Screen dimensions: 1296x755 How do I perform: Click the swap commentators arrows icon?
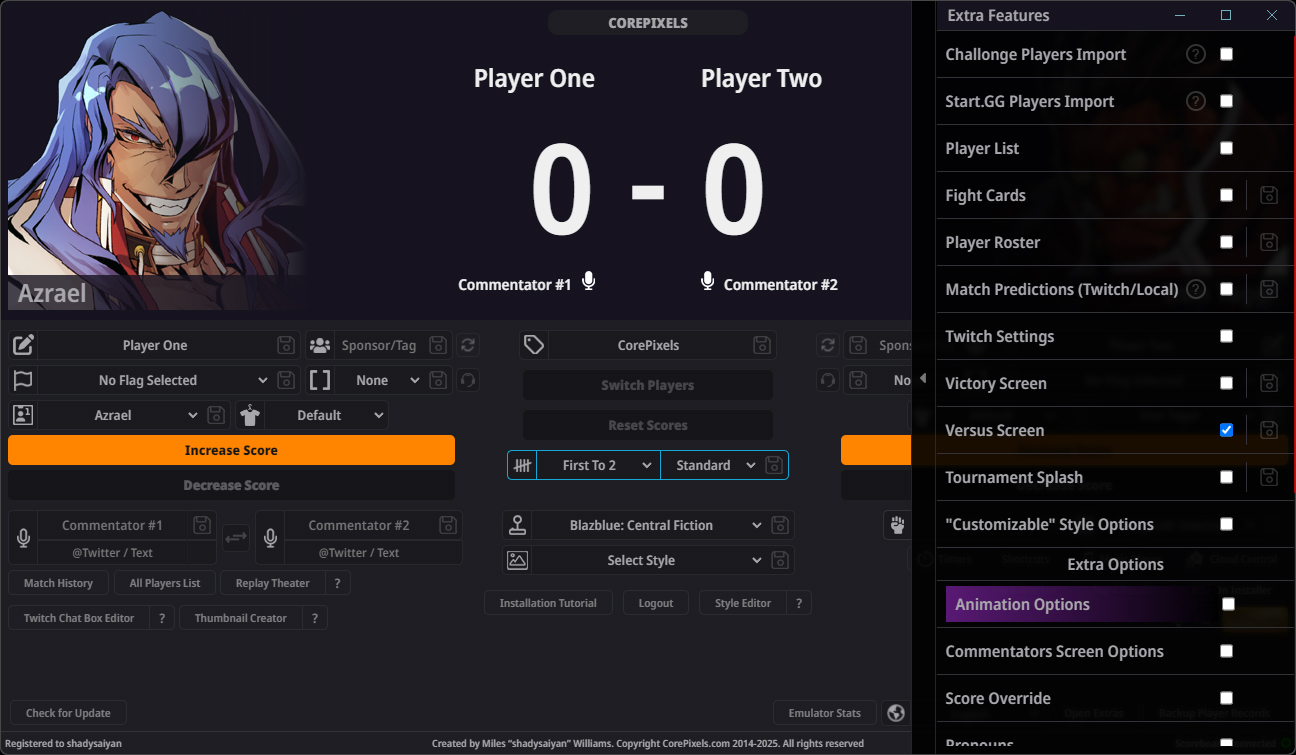coord(236,538)
